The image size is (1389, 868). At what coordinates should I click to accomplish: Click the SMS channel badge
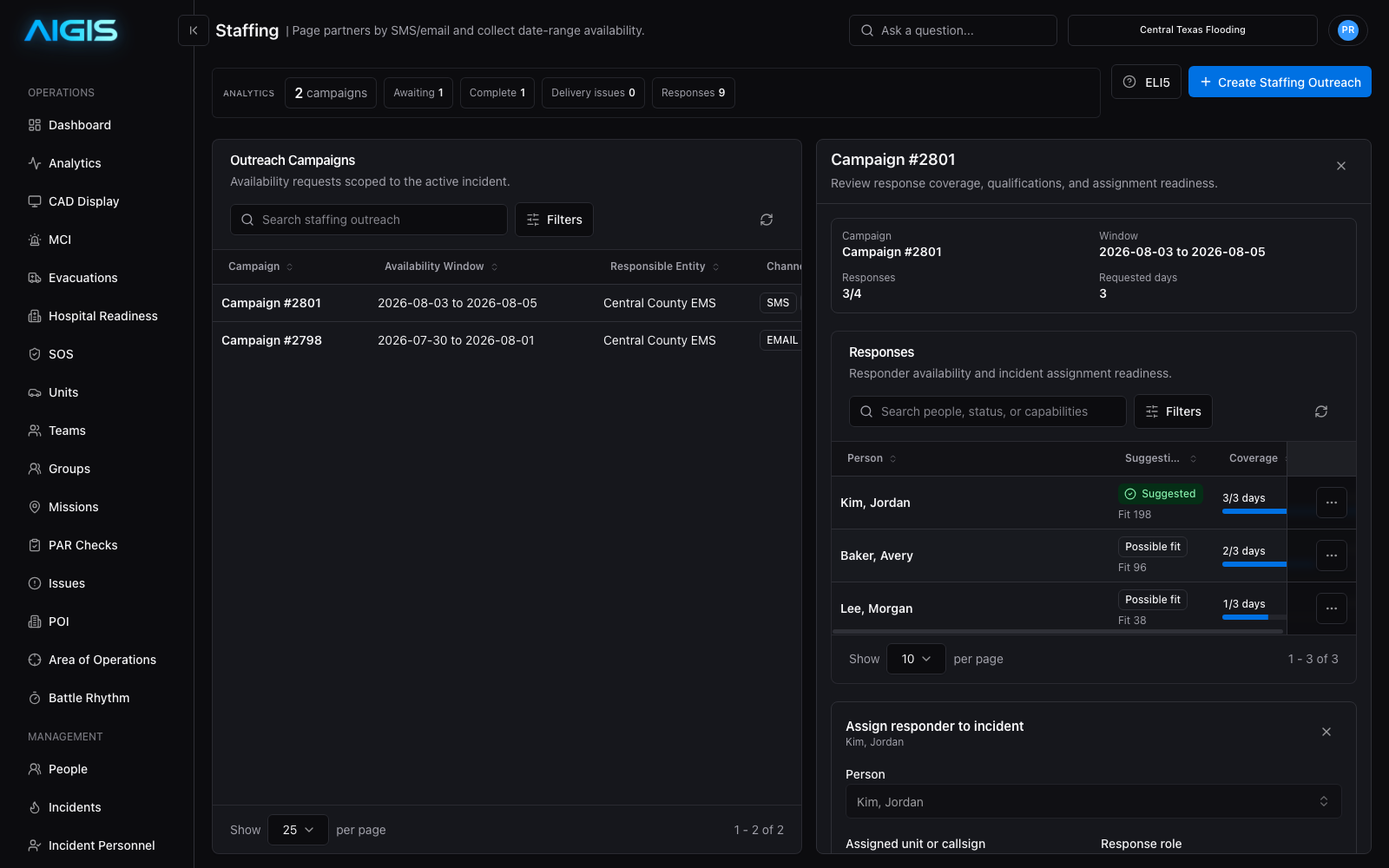coord(778,303)
